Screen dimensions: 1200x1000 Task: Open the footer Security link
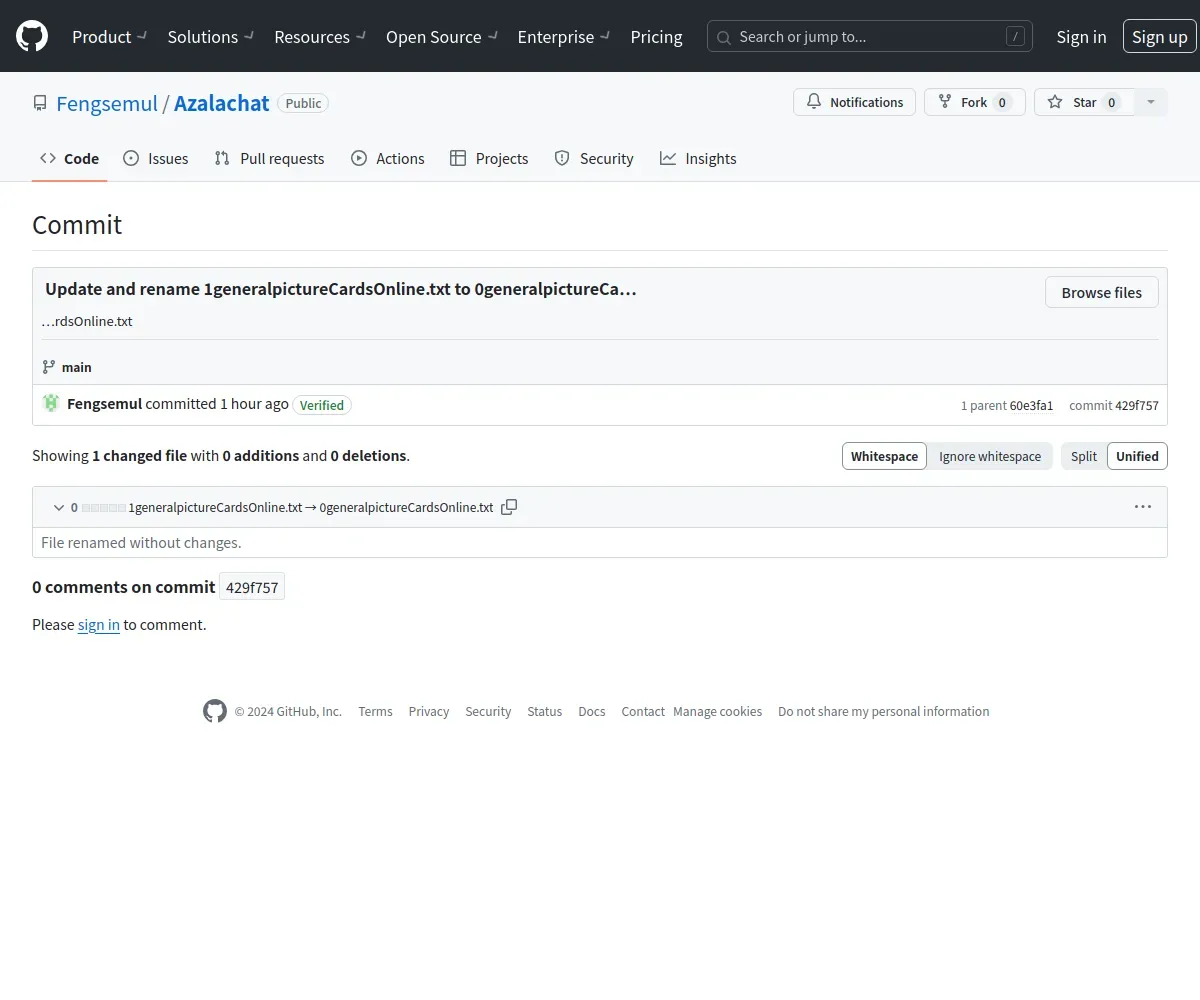(488, 711)
